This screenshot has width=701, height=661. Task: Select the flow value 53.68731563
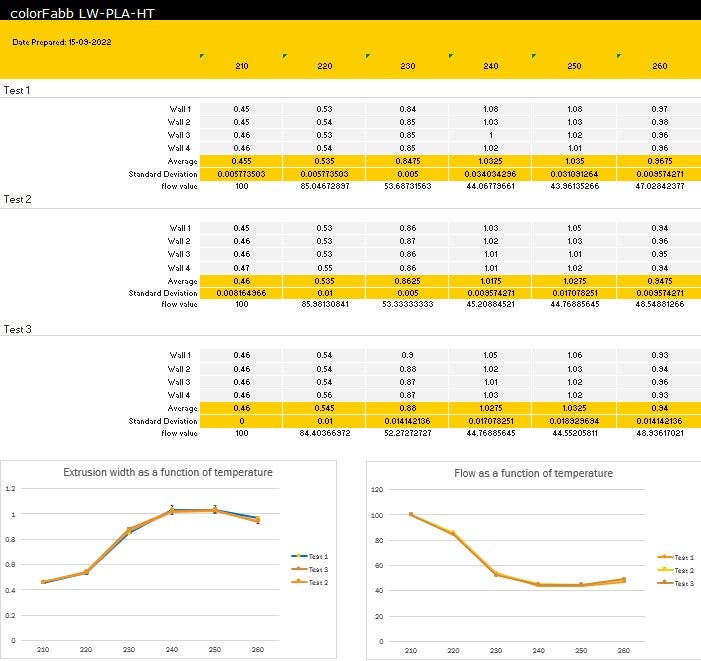(x=407, y=186)
